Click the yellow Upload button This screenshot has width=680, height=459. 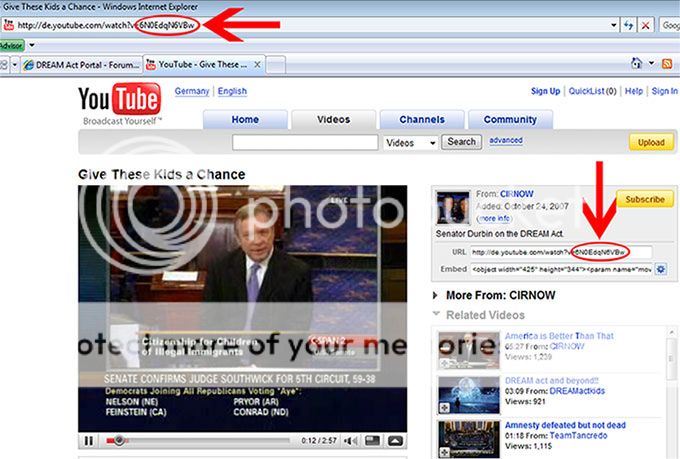click(x=651, y=142)
